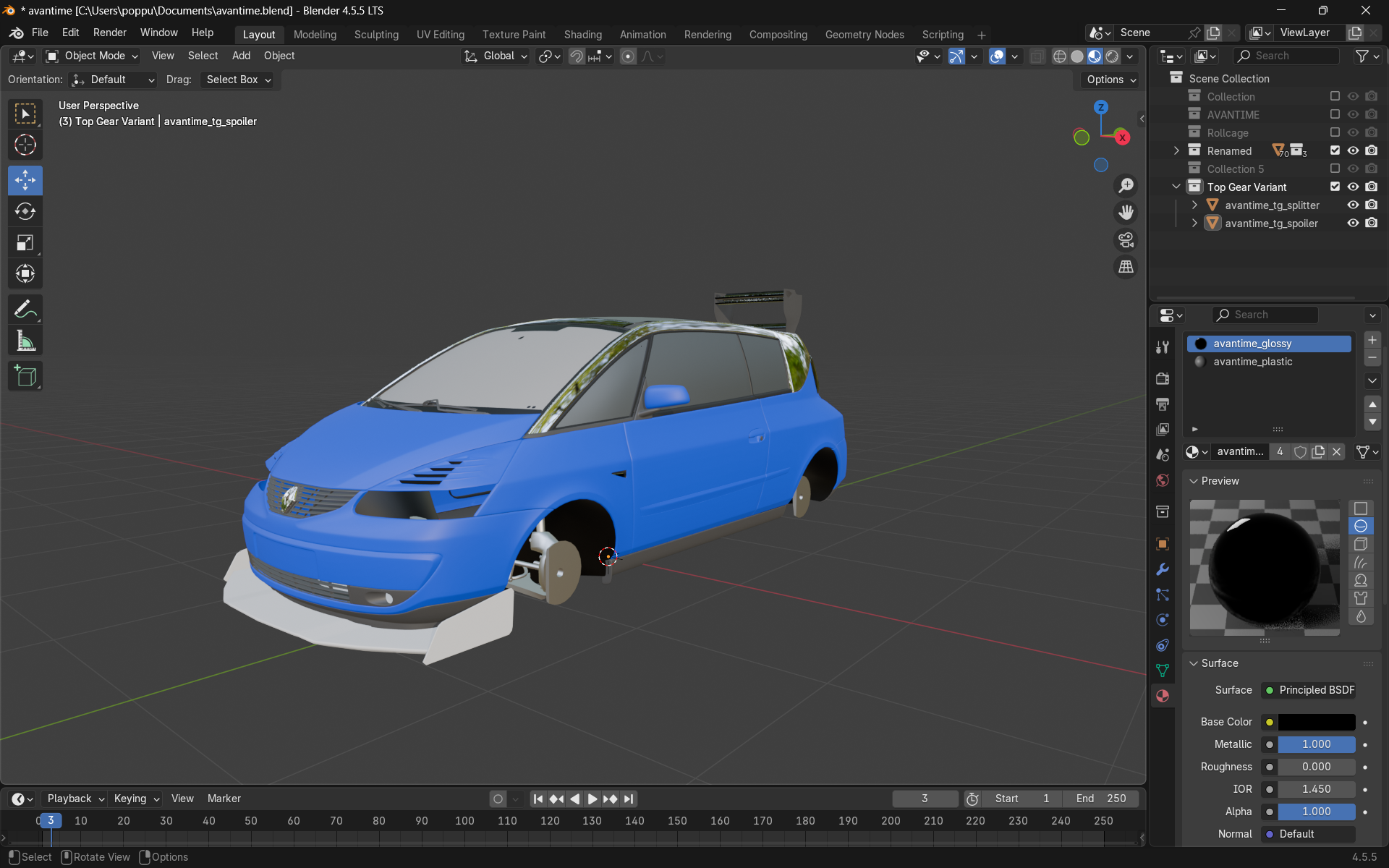
Task: Select the Rotate tool in toolbar
Action: click(25, 211)
